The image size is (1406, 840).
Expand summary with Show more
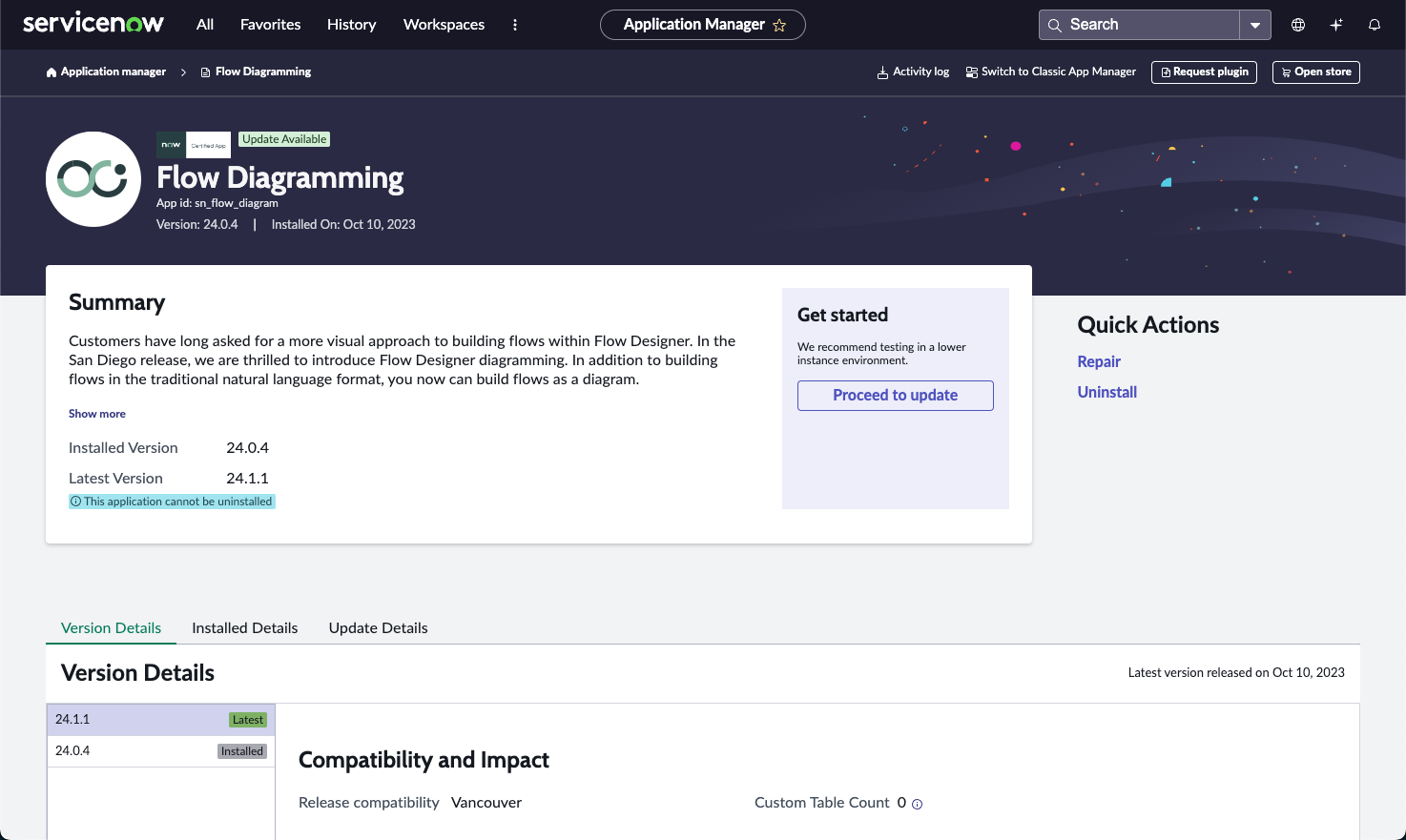click(97, 414)
